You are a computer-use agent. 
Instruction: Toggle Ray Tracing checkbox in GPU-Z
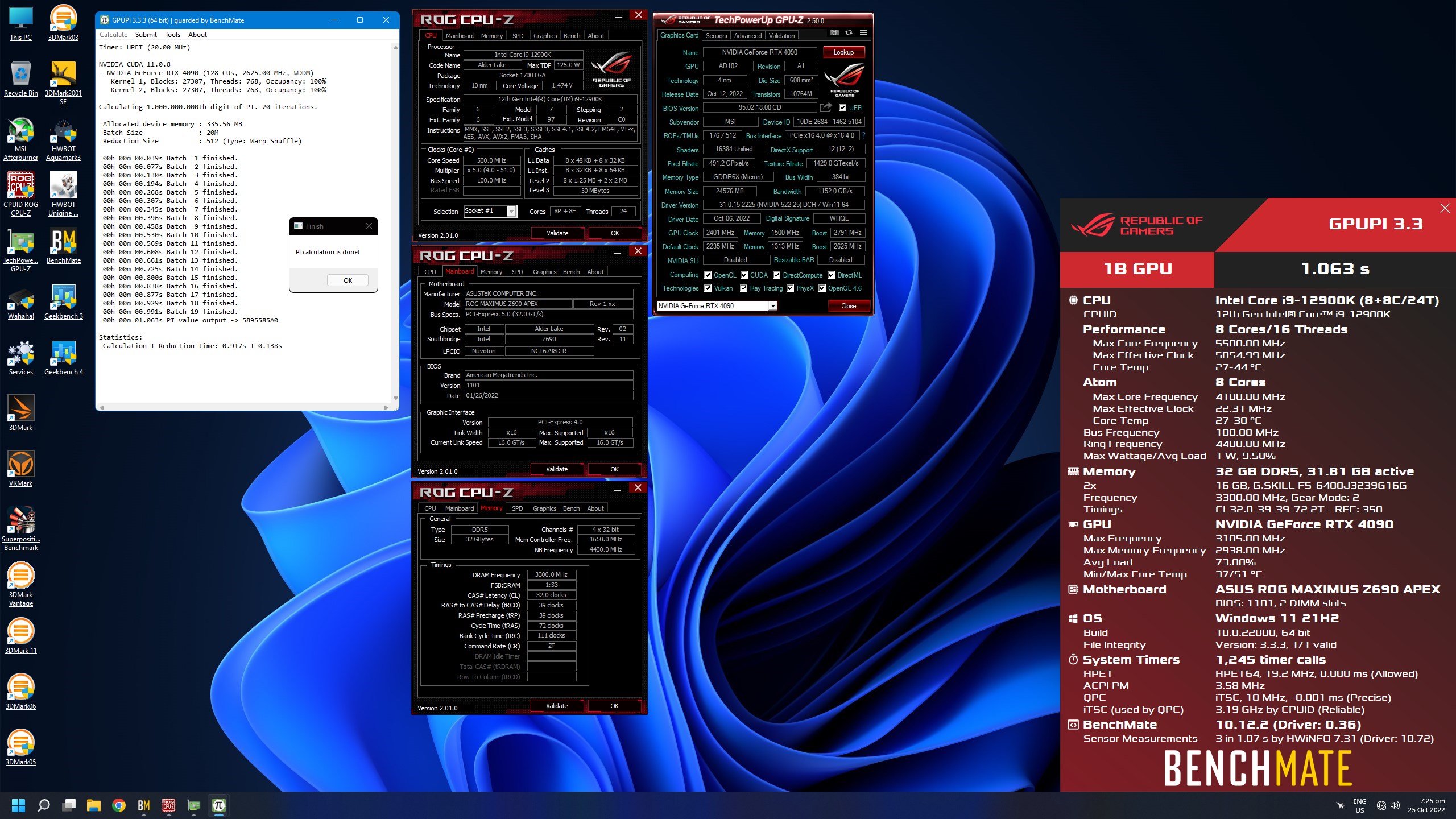(x=744, y=288)
